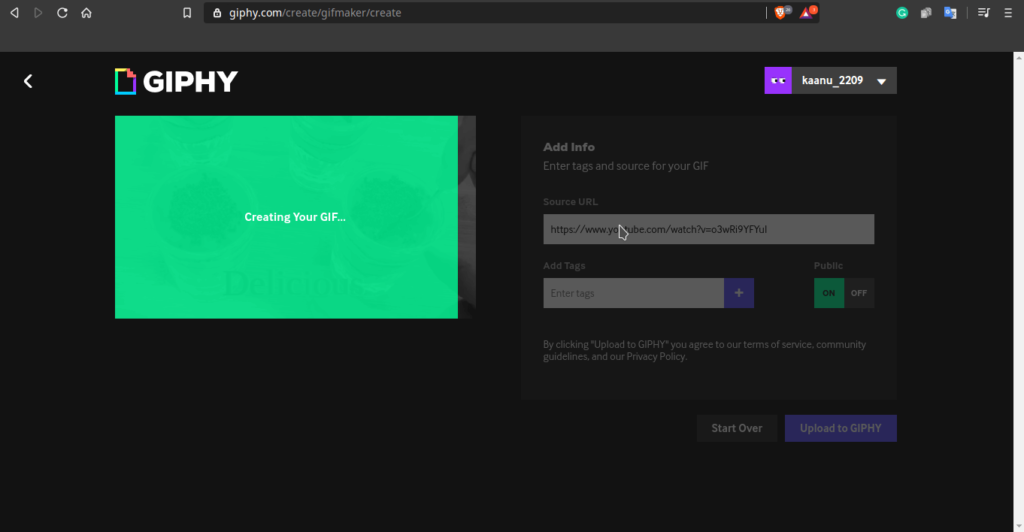Click the page scrollbar up arrow
This screenshot has height=532, width=1024.
[x=1018, y=57]
